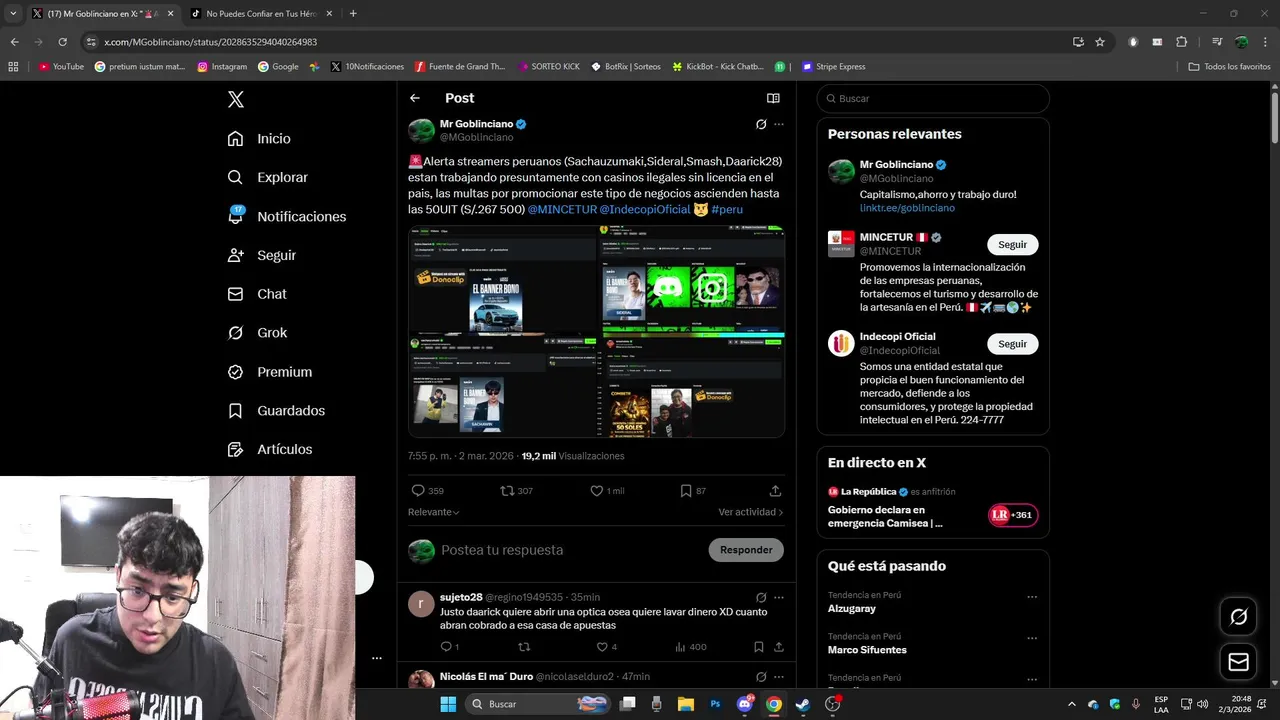Click the Buscar search box on X

933,98
